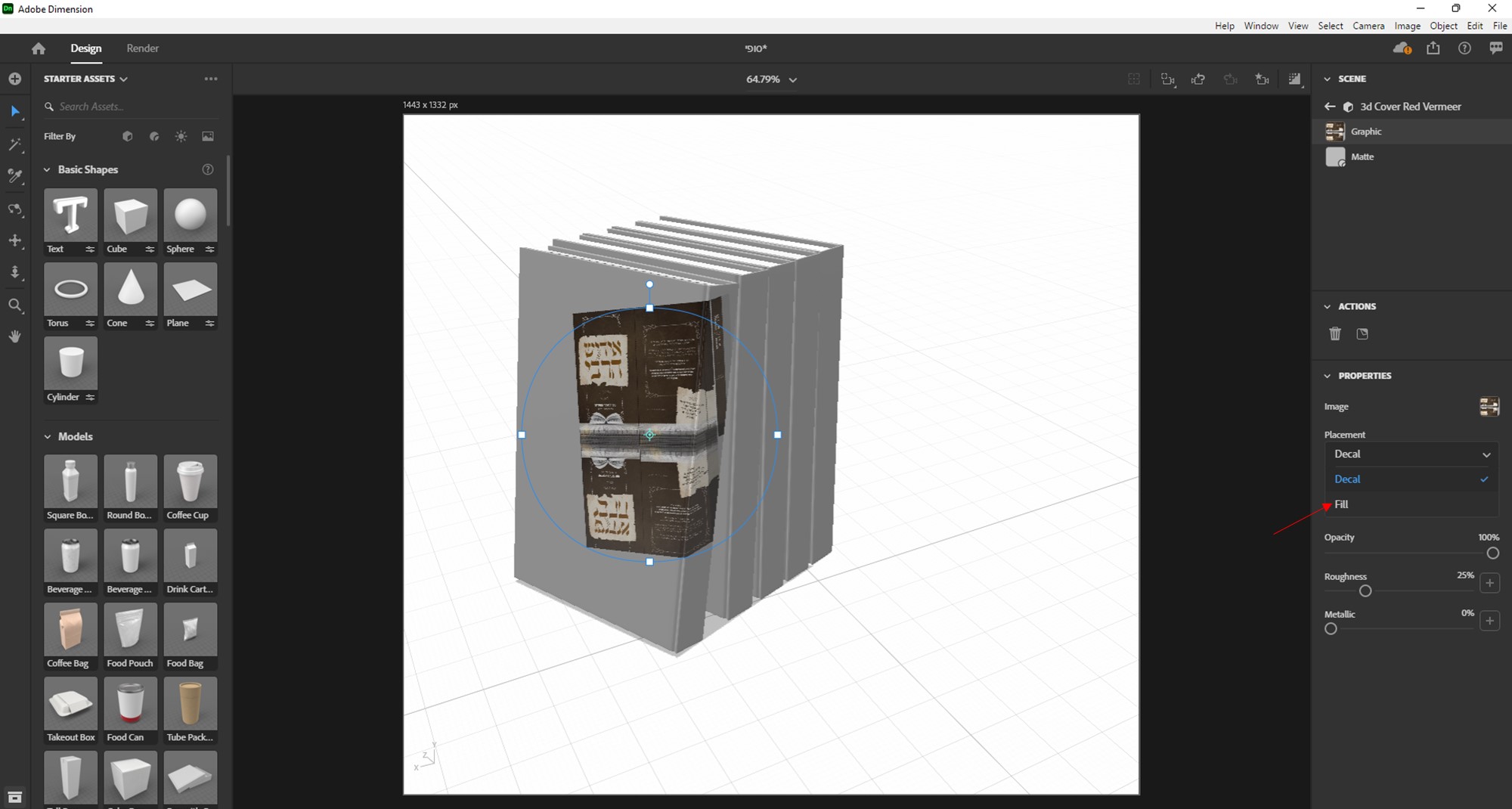Select the Pan camera tool
The image size is (1512, 809).
point(15,240)
